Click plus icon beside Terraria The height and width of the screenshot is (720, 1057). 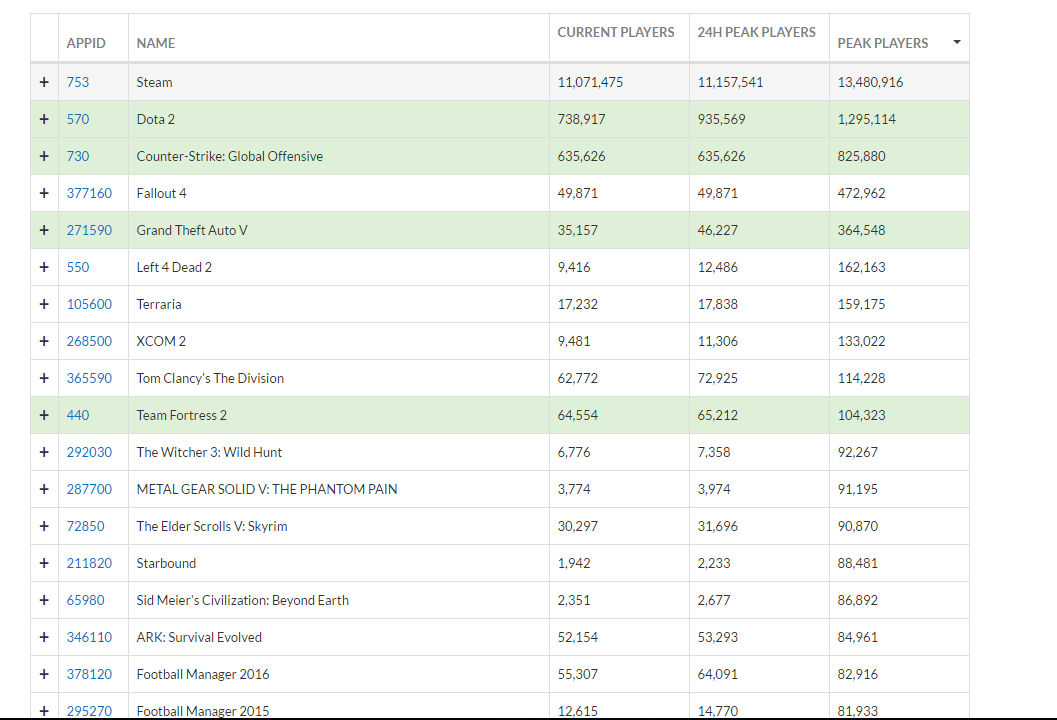click(44, 304)
